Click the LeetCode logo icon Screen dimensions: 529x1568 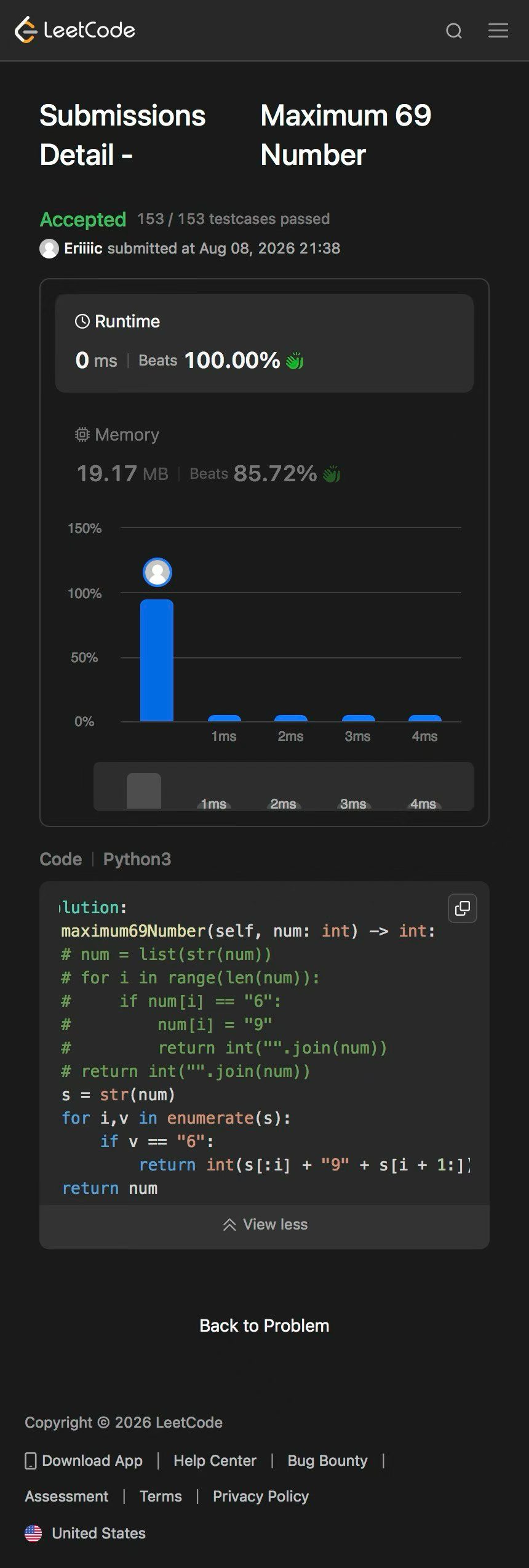point(26,30)
